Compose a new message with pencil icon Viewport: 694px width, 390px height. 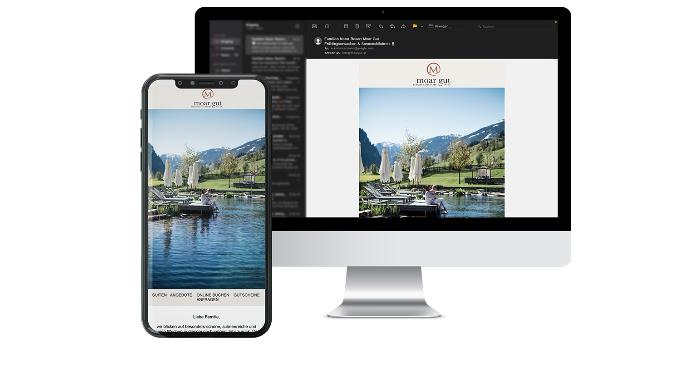[x=327, y=27]
